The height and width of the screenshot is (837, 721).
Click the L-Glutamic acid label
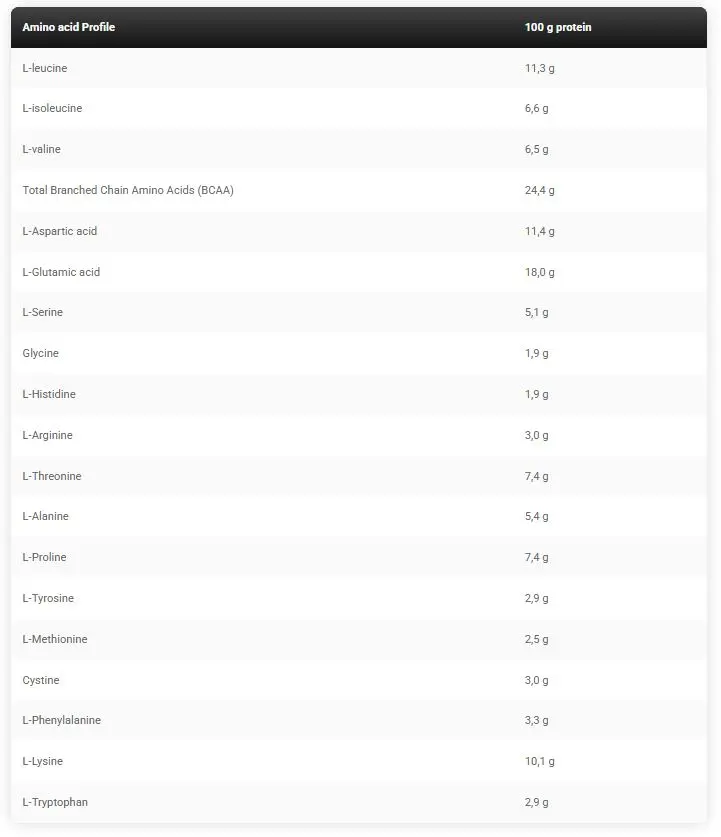tap(61, 272)
